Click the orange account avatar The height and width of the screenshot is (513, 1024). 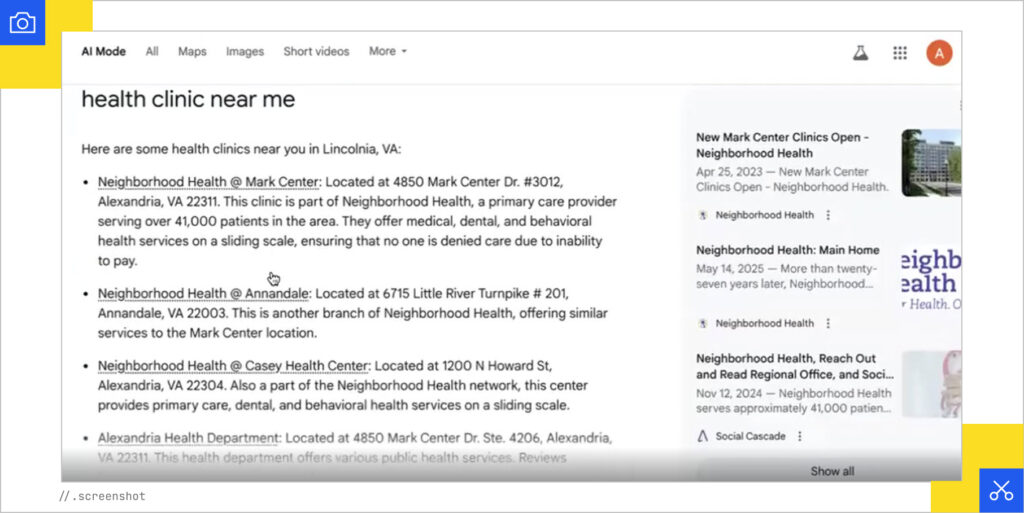pos(939,53)
